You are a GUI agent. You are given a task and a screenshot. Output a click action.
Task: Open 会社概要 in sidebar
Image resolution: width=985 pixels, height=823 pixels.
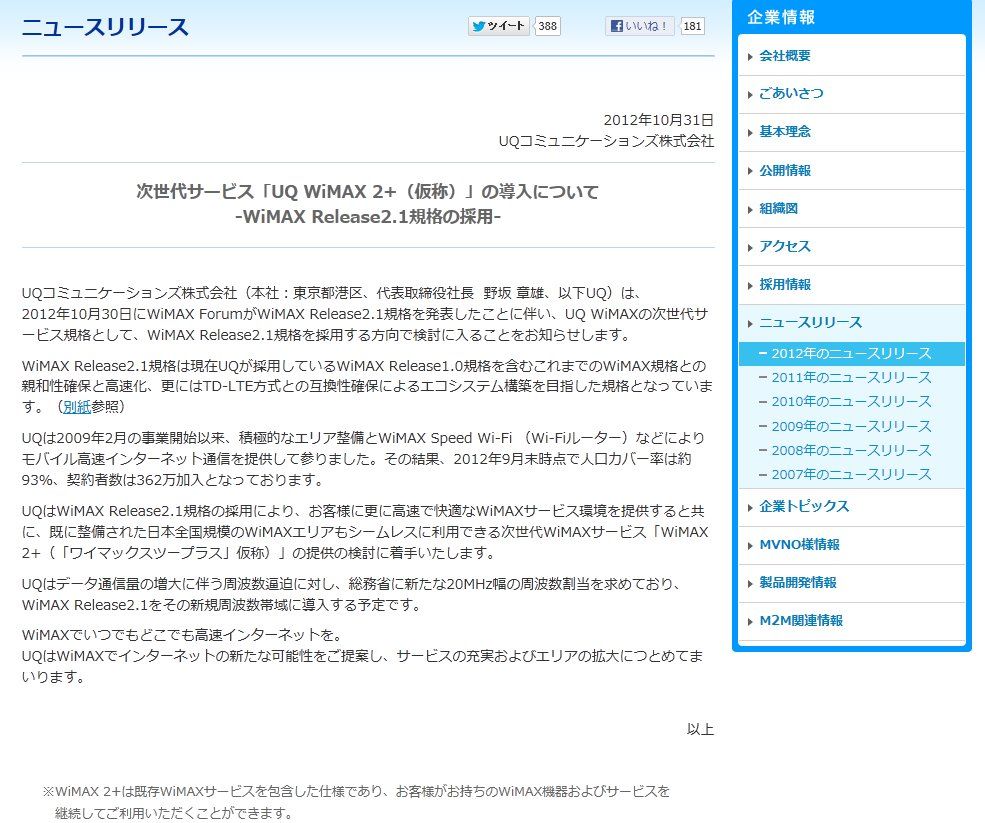785,56
